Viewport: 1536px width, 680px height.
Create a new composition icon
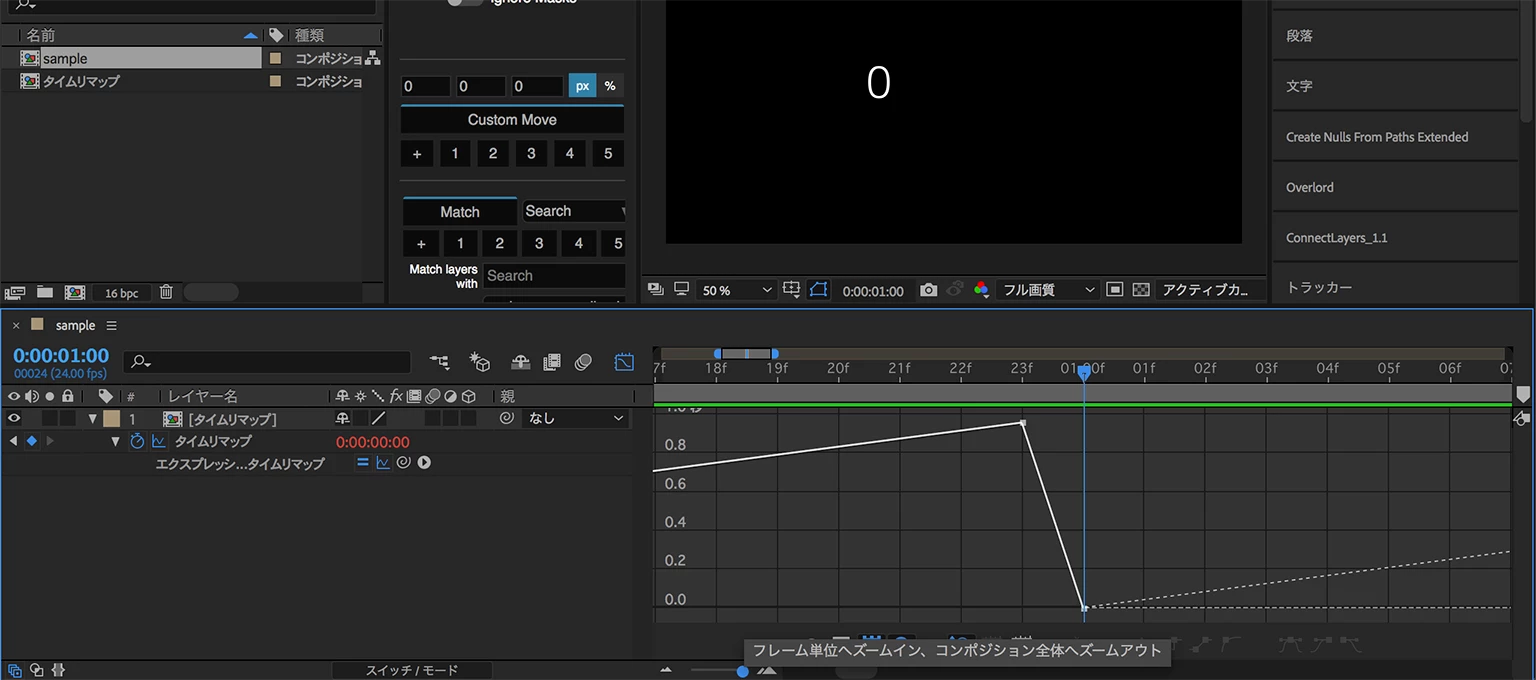(74, 292)
